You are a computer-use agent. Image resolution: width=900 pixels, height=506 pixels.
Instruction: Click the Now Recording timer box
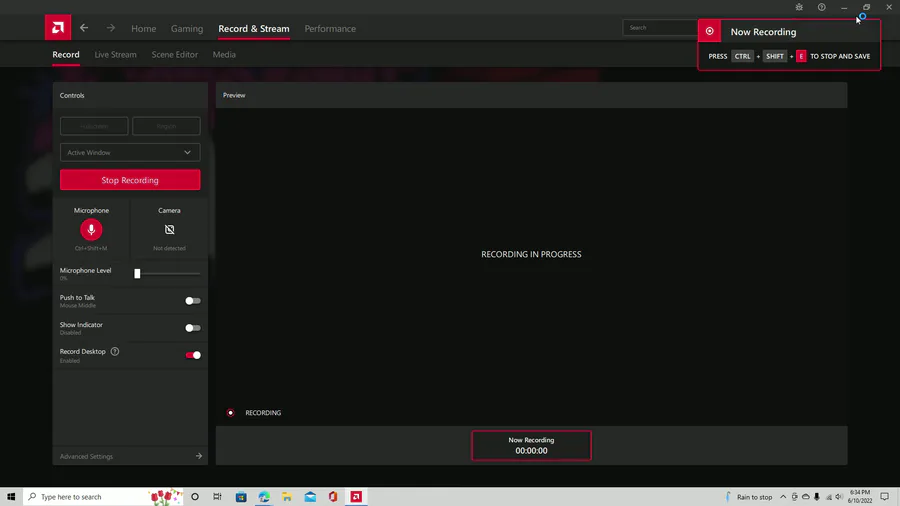point(532,445)
